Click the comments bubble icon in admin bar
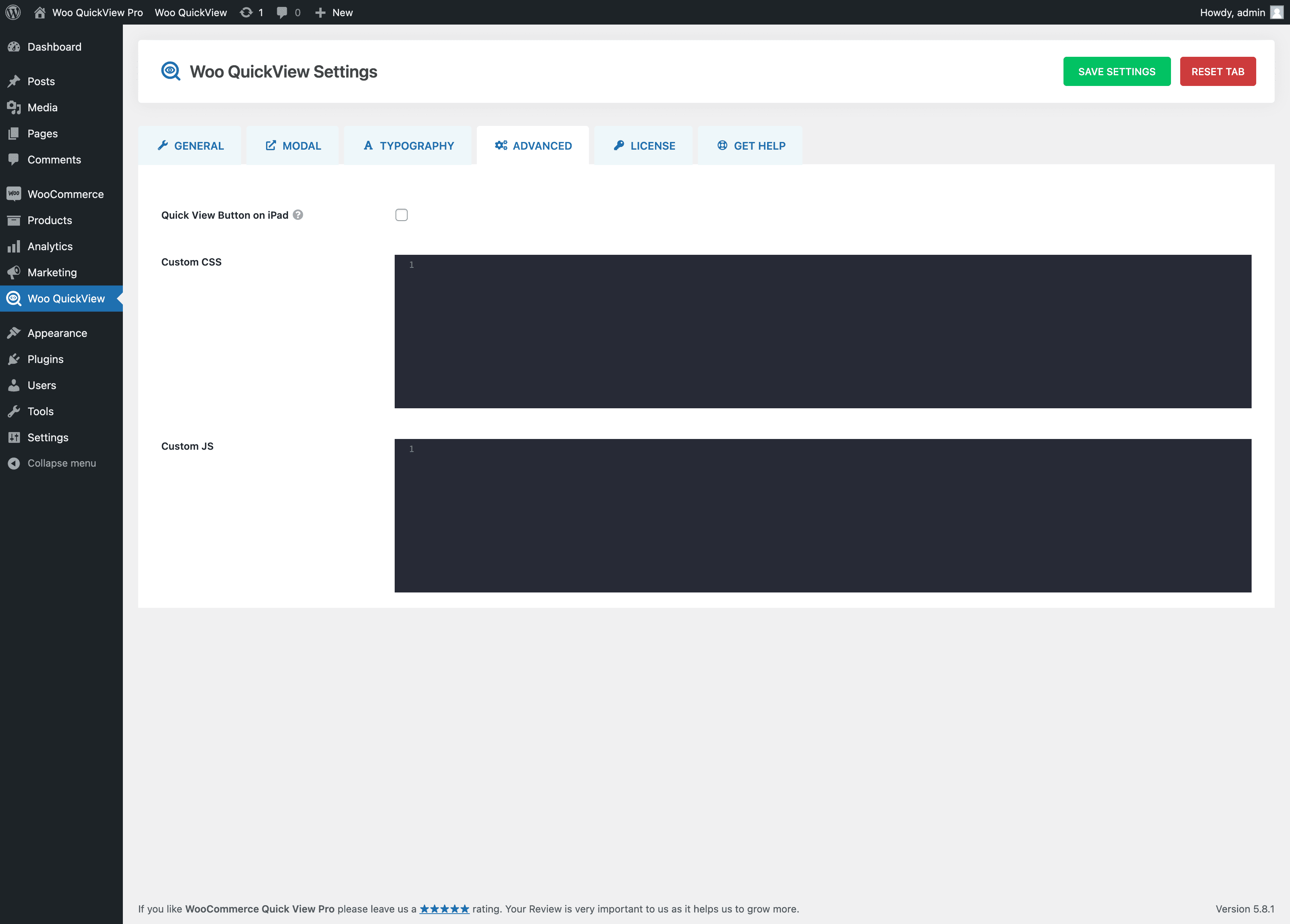This screenshot has height=924, width=1290. coord(282,12)
